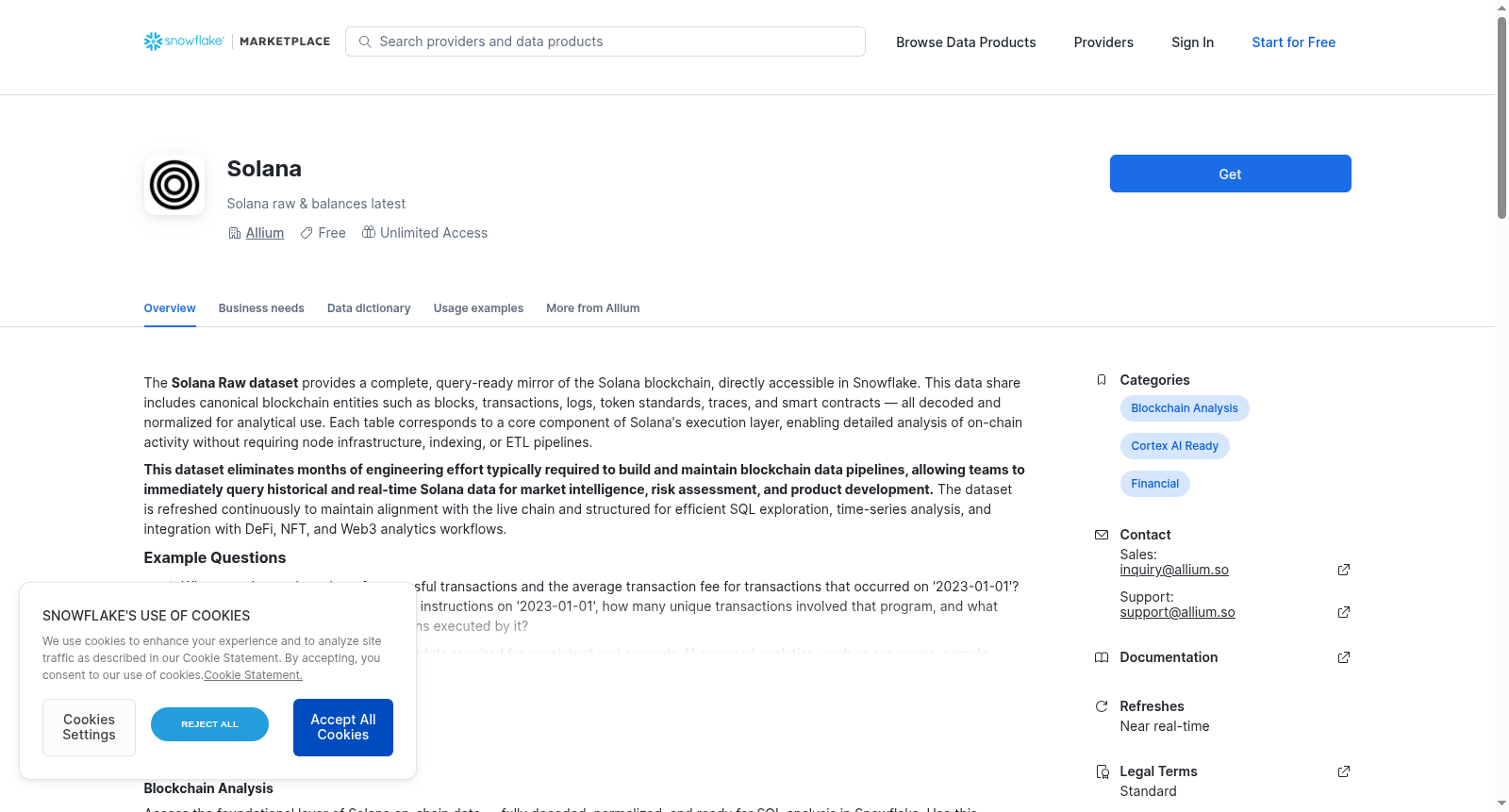Image resolution: width=1509 pixels, height=812 pixels.
Task: Focus the search providers and data products field
Action: coord(605,41)
